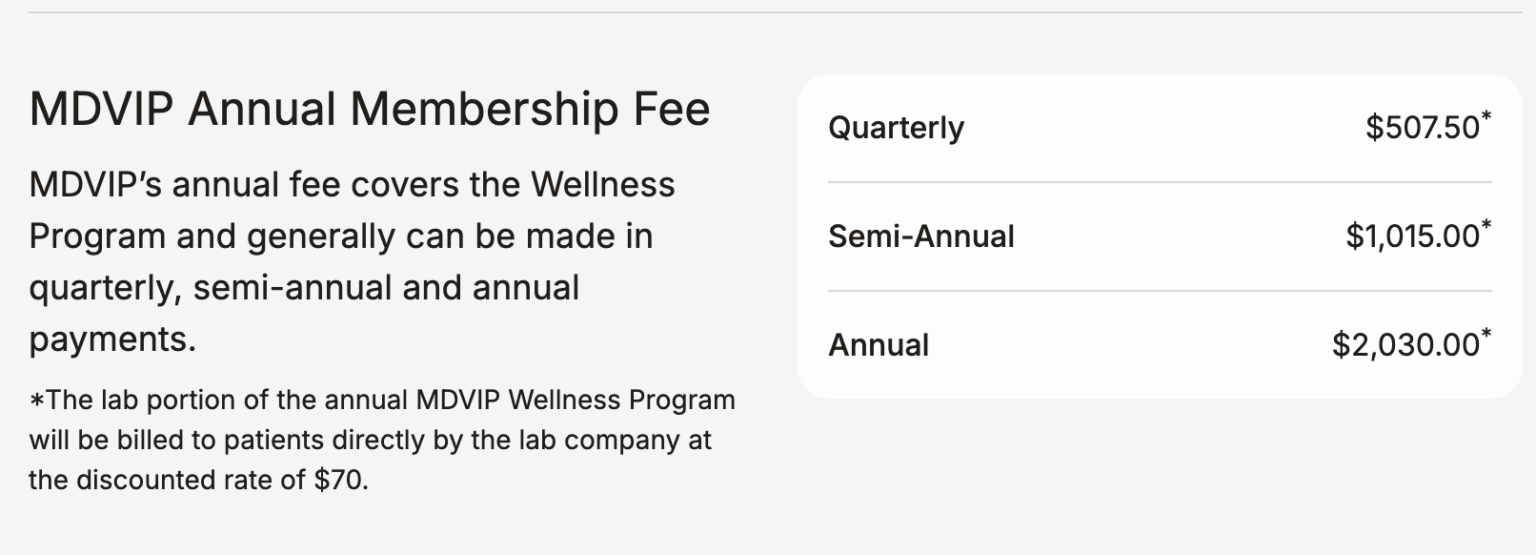Click the $2,030.00 annual price
1536x555 pixels.
pos(1404,345)
